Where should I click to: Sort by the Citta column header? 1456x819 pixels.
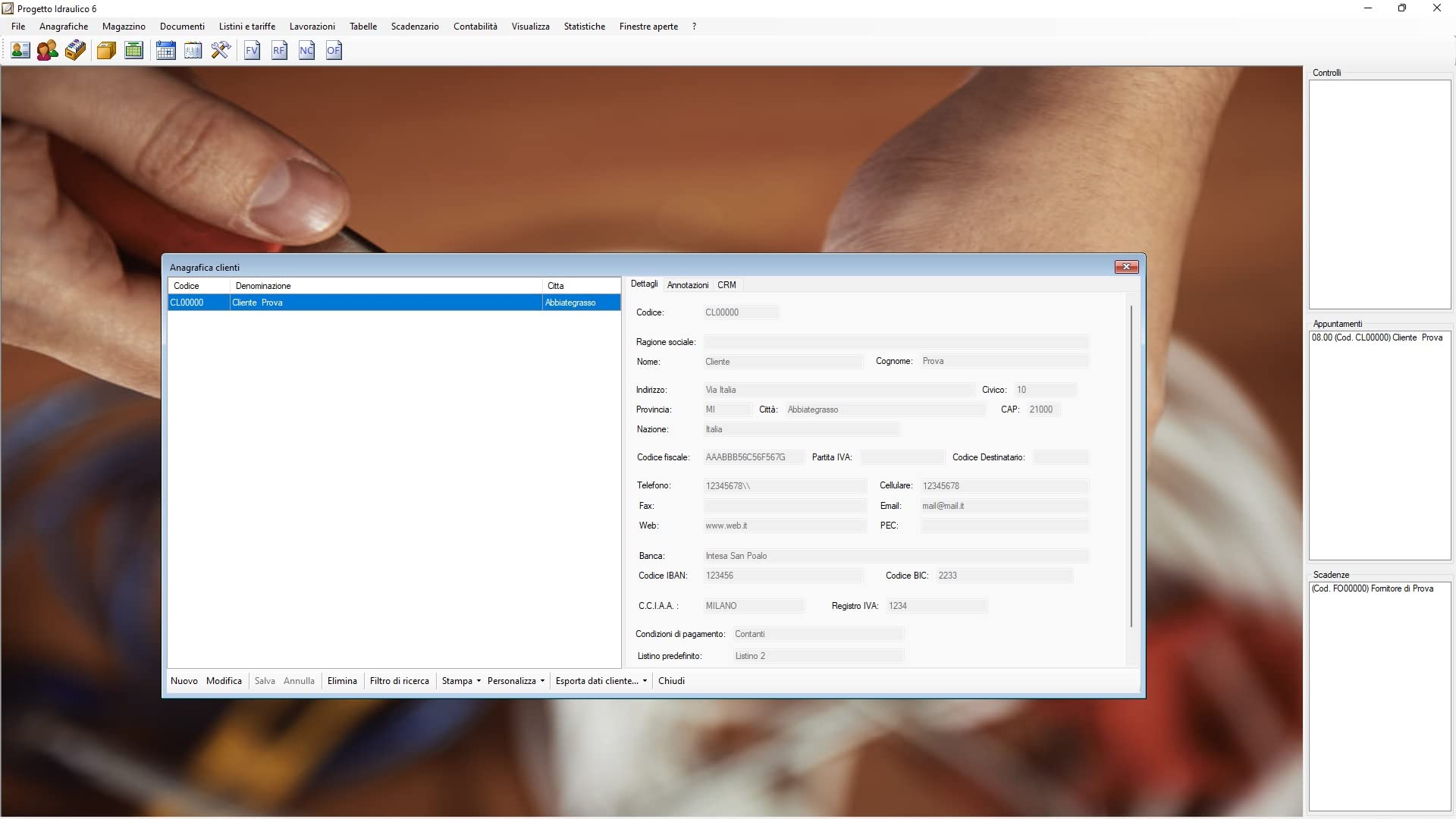pos(582,286)
